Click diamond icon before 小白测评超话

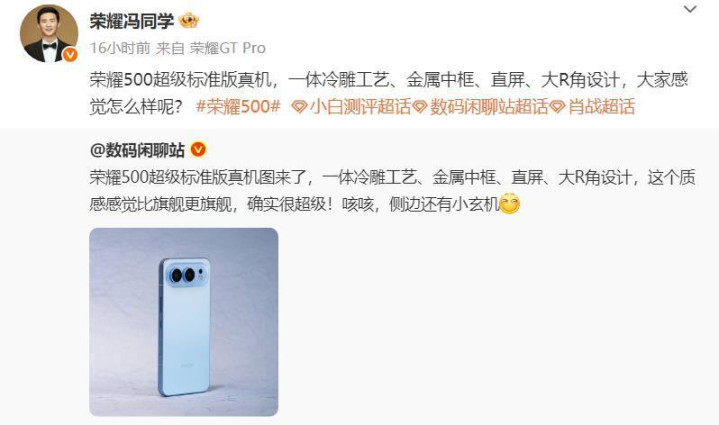(x=299, y=107)
